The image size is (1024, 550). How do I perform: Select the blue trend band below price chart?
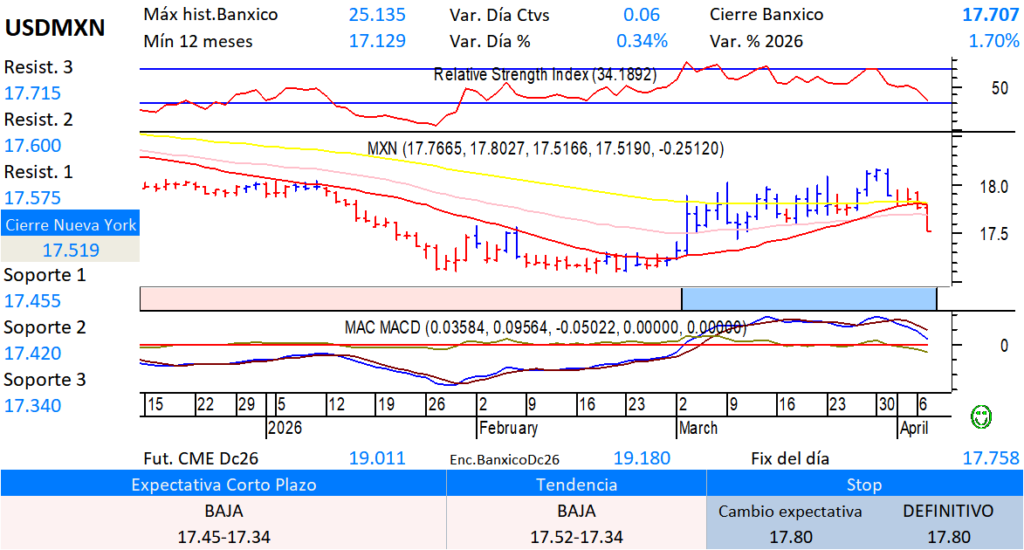point(808,298)
